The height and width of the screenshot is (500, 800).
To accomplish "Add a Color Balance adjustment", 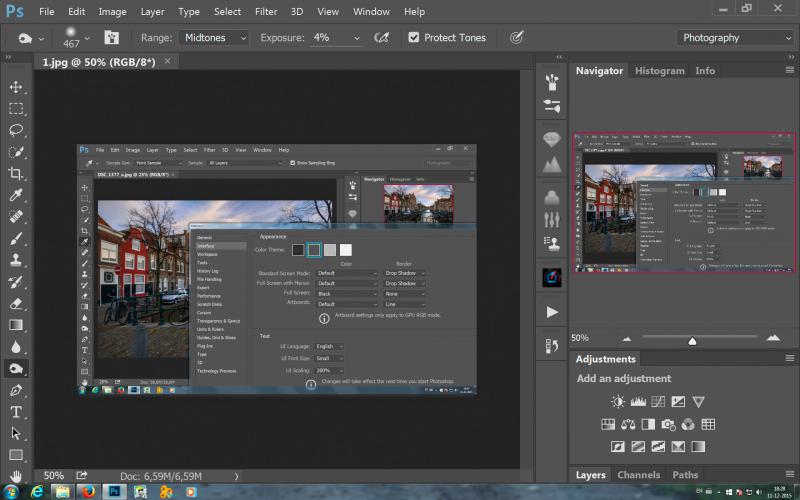I will point(628,424).
